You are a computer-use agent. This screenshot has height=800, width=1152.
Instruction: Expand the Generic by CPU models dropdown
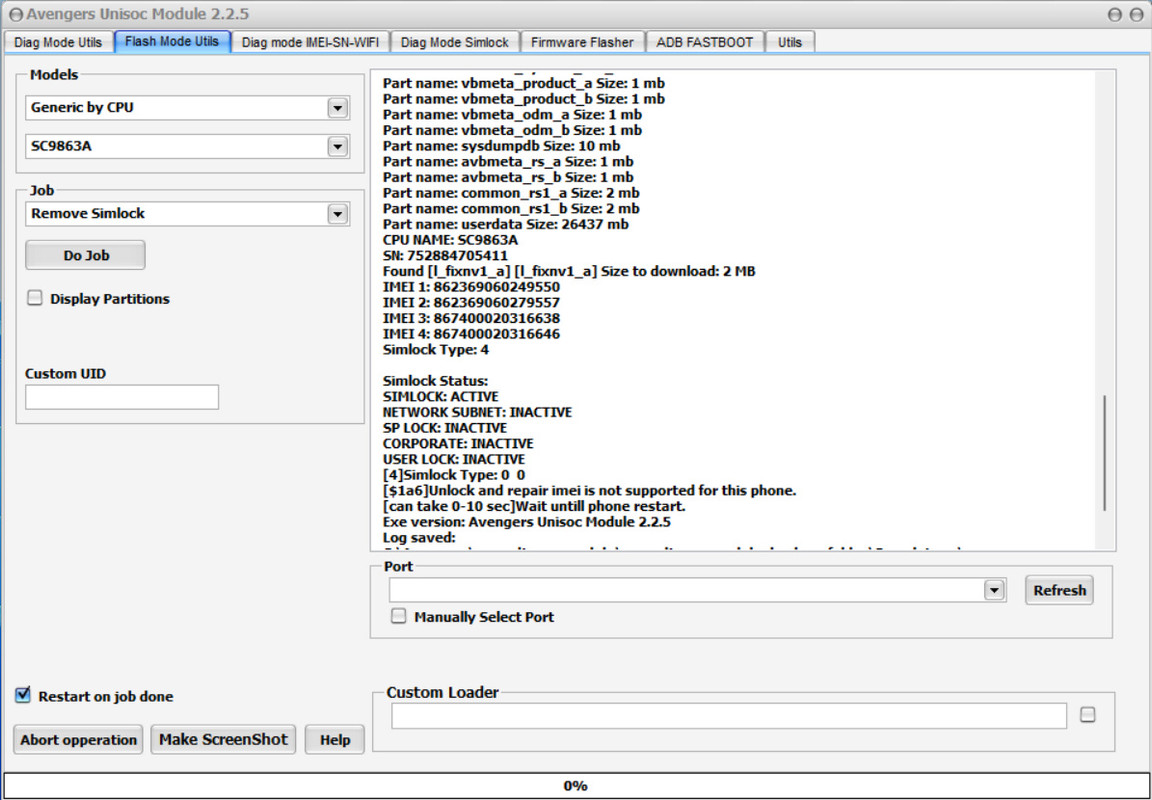click(x=337, y=108)
